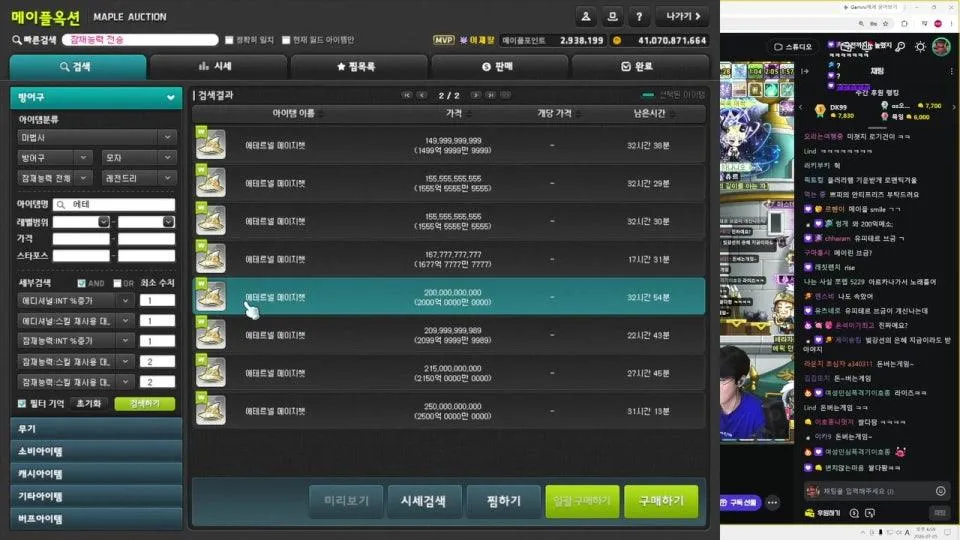Go to next results page arrow
This screenshot has width=960, height=540.
pyautogui.click(x=475, y=95)
